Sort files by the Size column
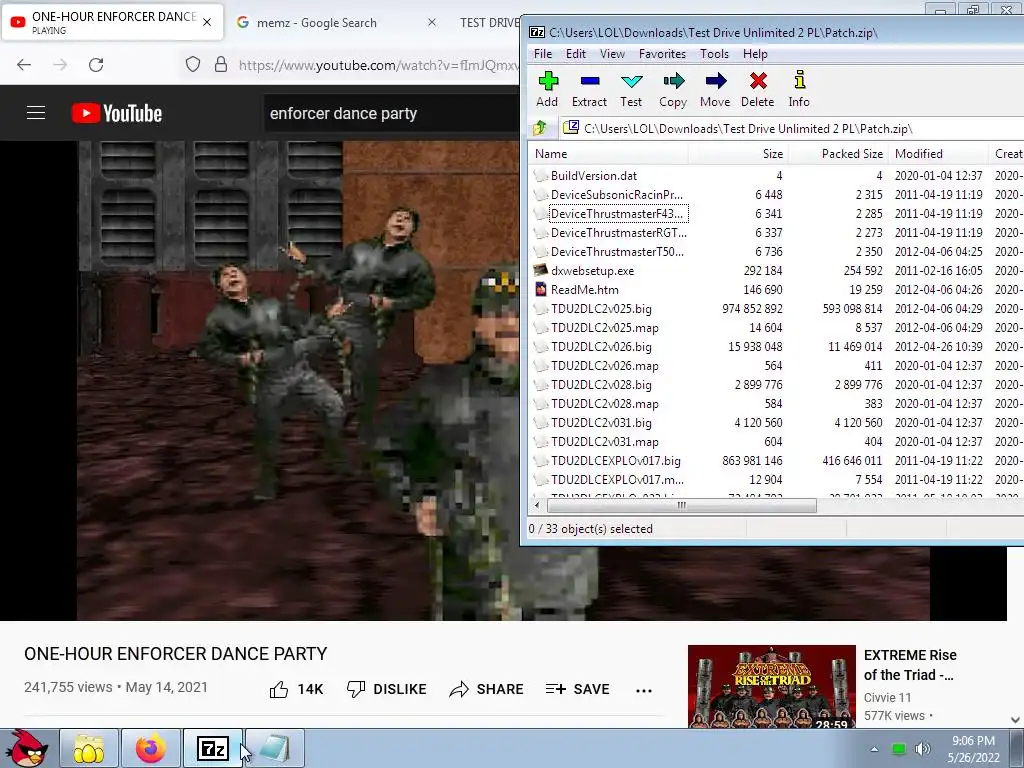The image size is (1024, 768). point(739,153)
